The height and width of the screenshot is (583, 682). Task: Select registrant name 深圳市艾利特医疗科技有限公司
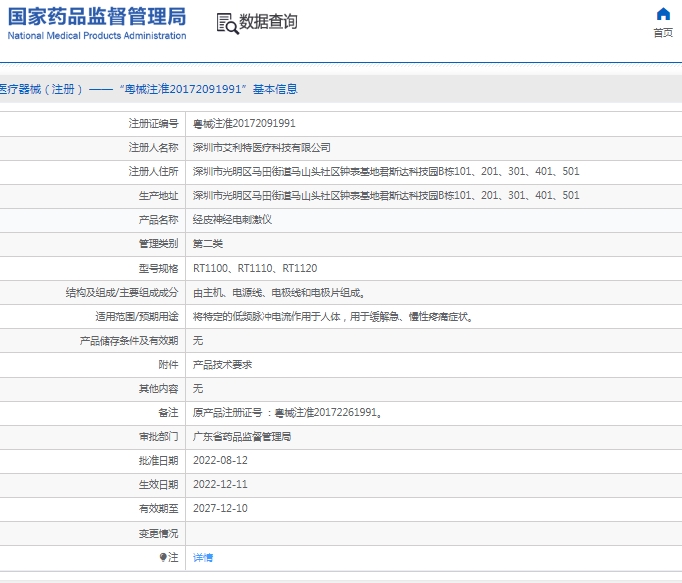tap(261, 147)
